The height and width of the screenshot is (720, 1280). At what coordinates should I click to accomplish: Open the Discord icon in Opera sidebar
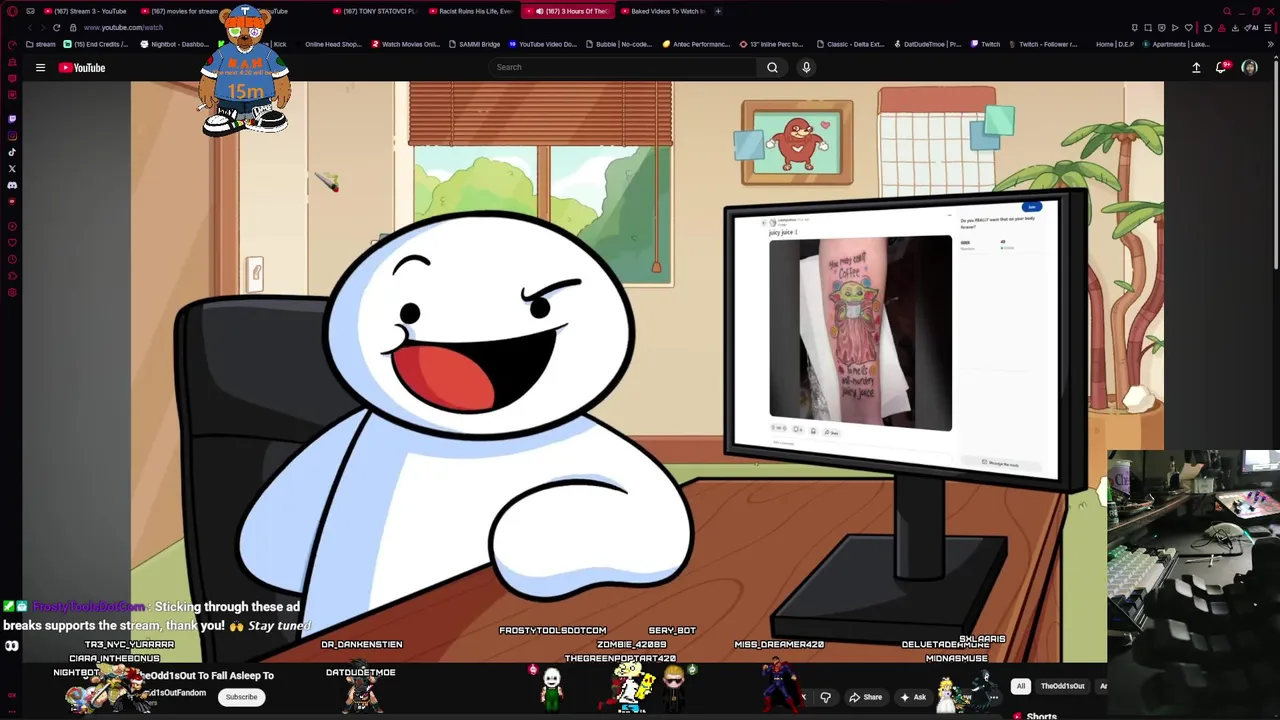coord(12,185)
